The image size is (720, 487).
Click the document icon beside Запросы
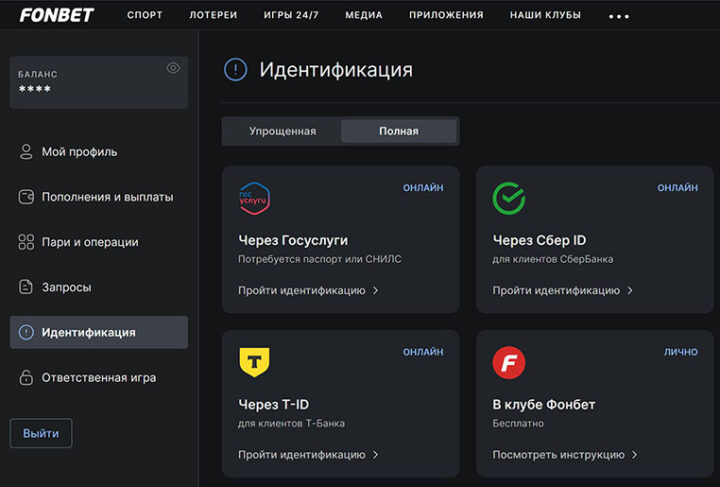tap(26, 287)
